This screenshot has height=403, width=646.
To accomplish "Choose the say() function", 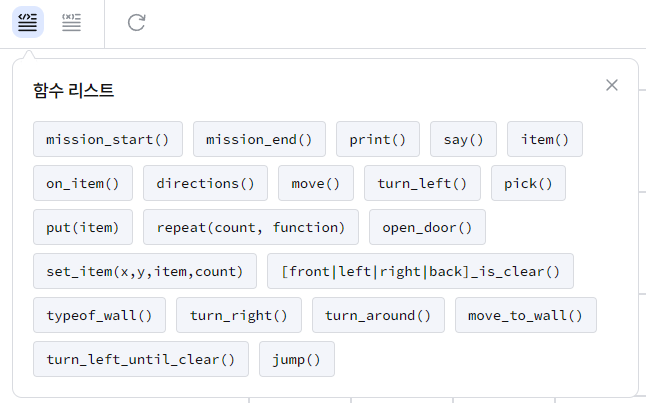I will click(463, 139).
